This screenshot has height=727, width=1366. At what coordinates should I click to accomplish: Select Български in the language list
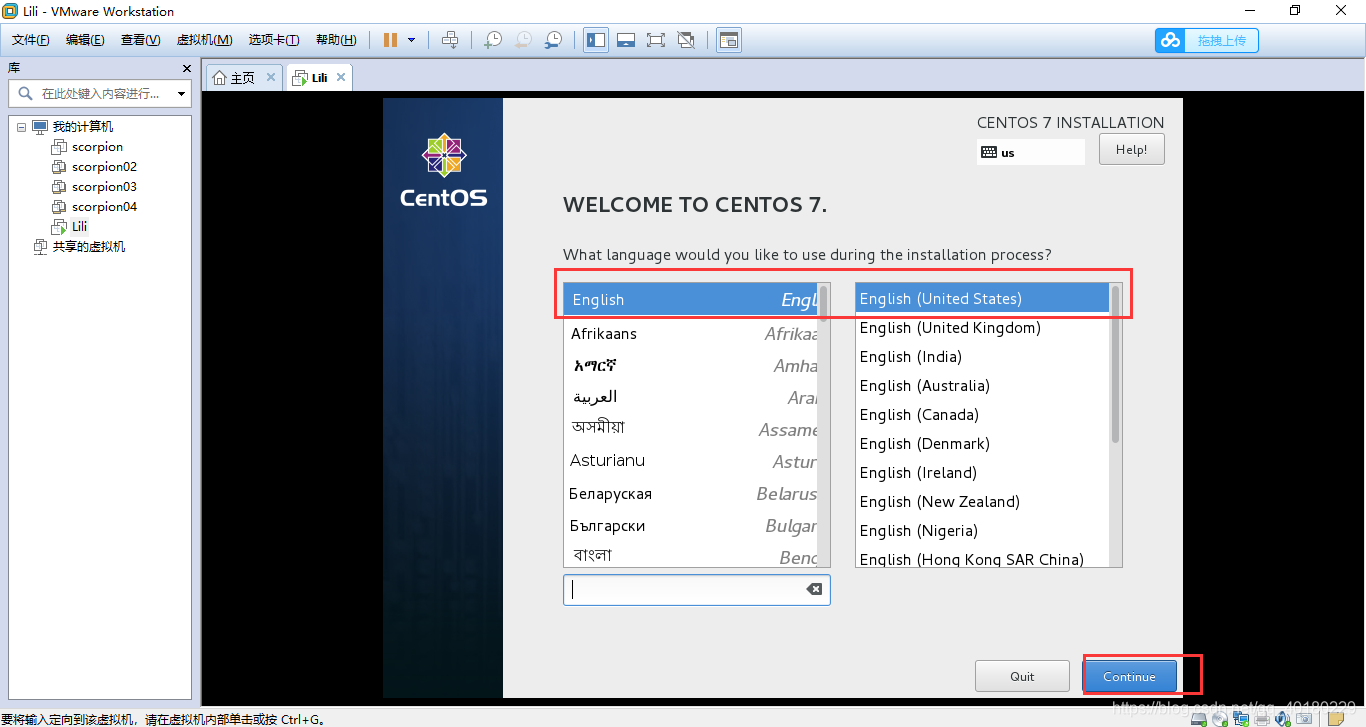(690, 525)
